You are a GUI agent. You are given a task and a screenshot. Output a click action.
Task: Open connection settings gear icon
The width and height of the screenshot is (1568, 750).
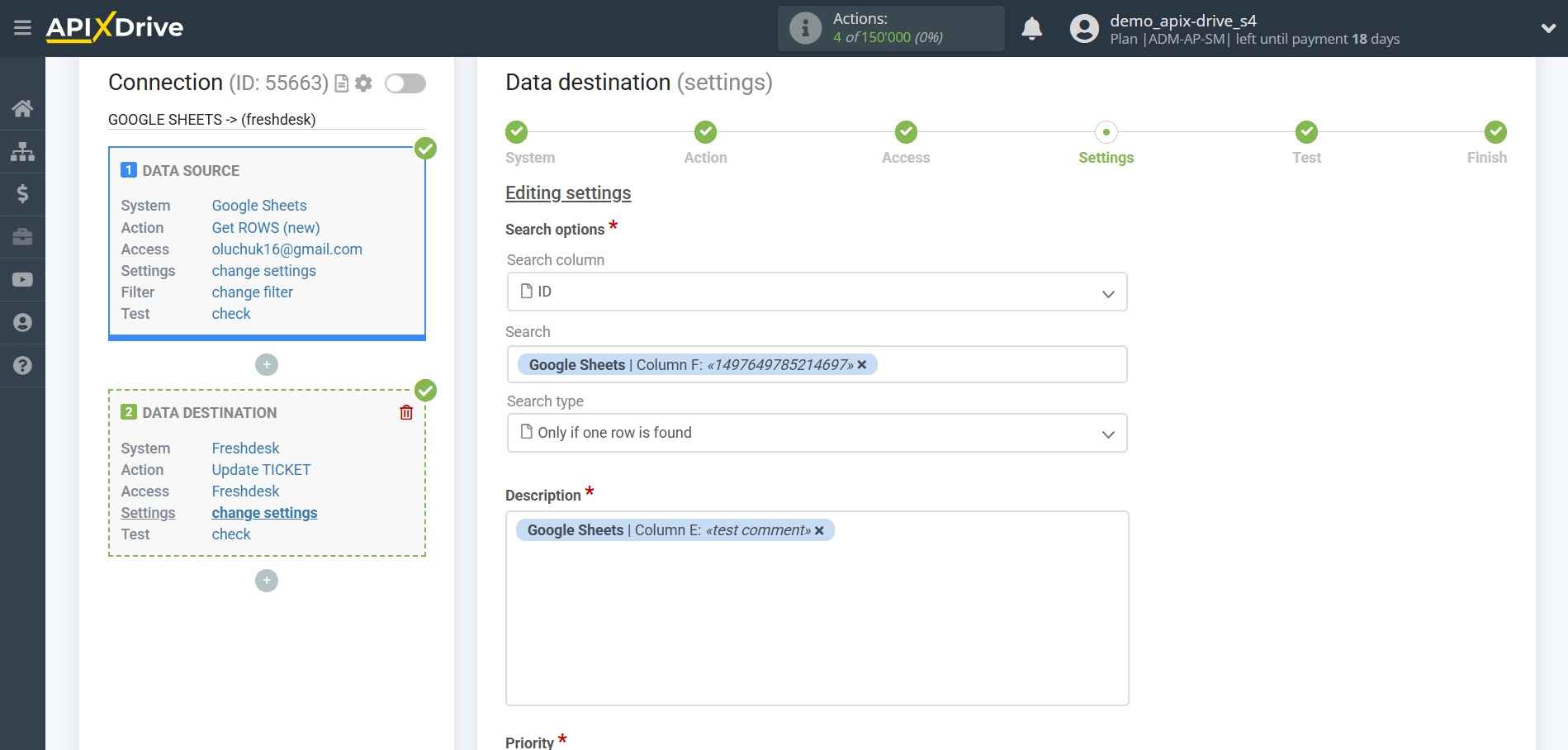point(363,83)
